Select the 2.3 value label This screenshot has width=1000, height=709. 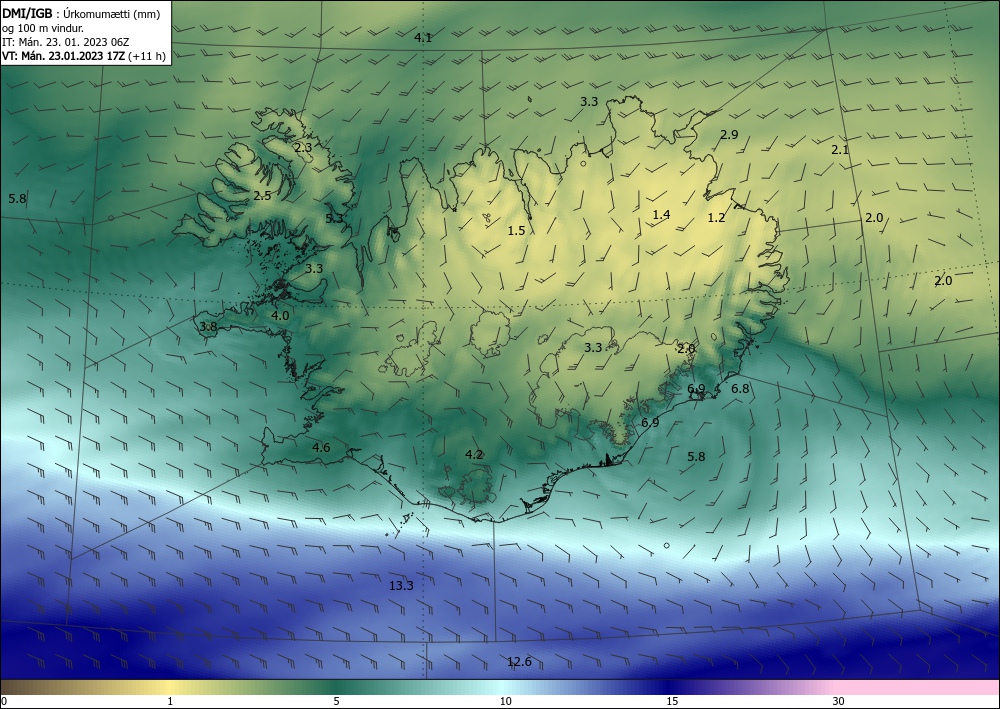pos(304,147)
